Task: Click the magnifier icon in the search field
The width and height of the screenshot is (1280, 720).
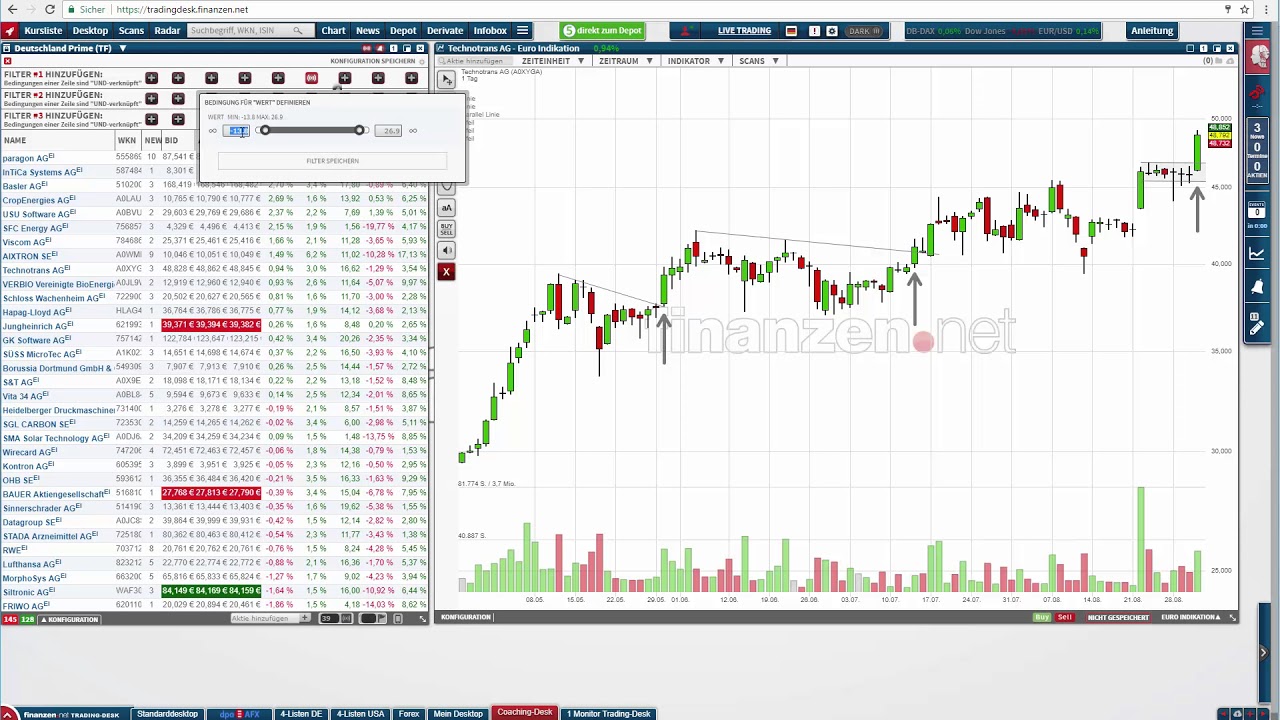Action: pos(297,31)
